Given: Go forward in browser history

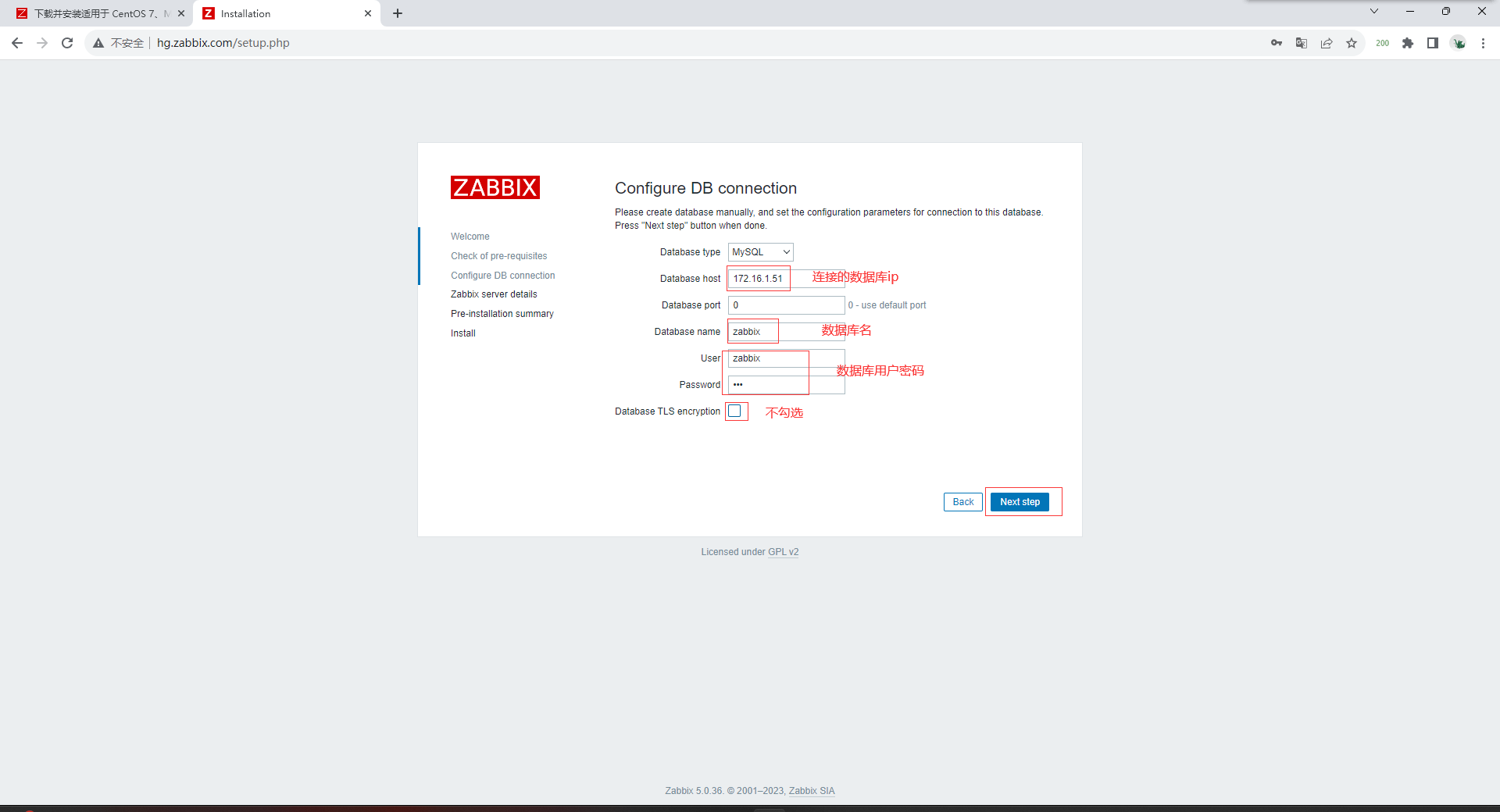Looking at the screenshot, I should pyautogui.click(x=42, y=43).
